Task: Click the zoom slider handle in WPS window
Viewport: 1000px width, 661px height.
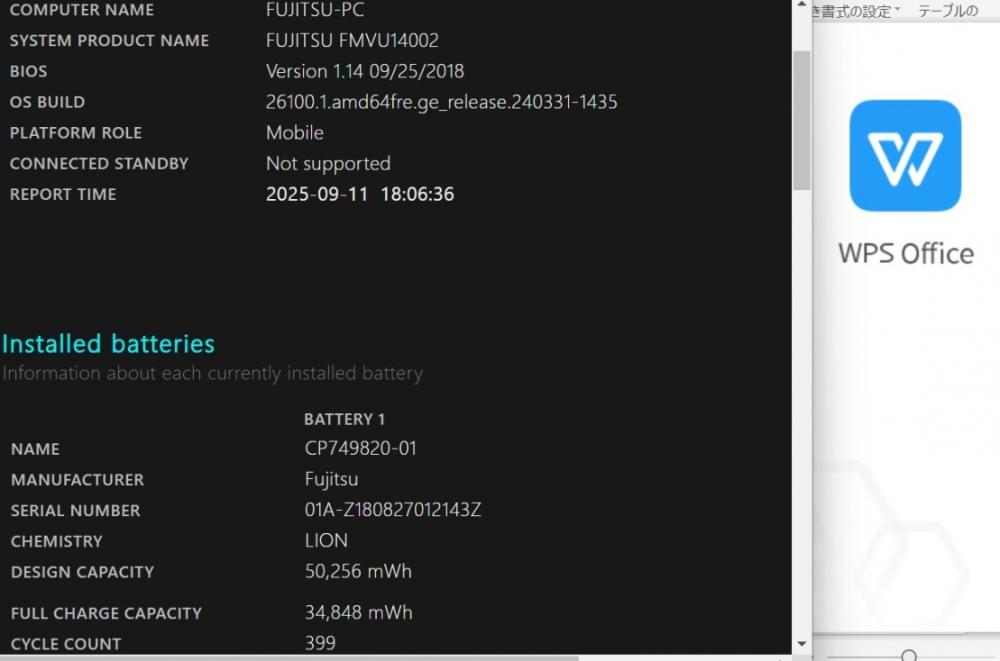Action: pos(909,655)
